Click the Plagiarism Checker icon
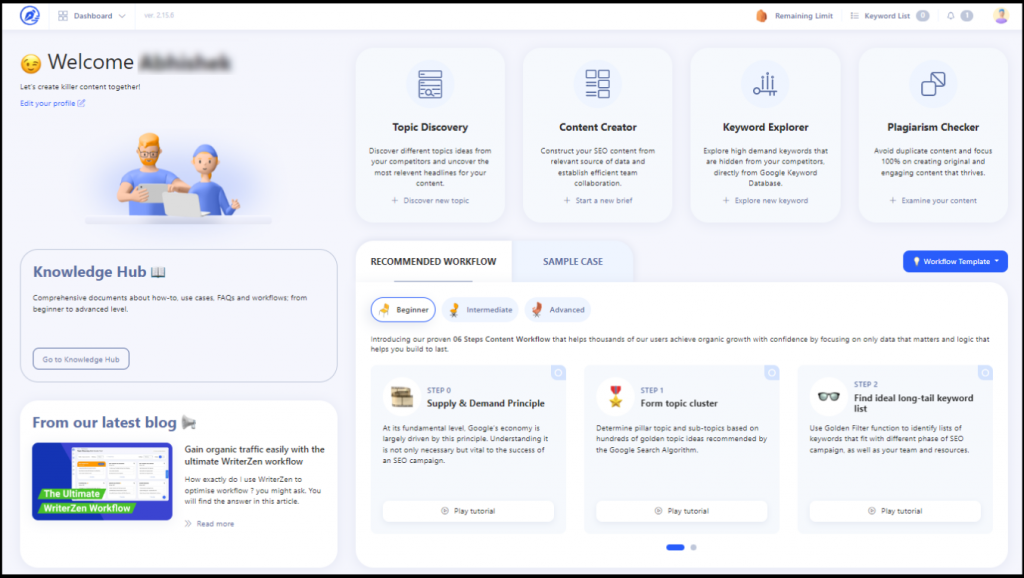 933,84
